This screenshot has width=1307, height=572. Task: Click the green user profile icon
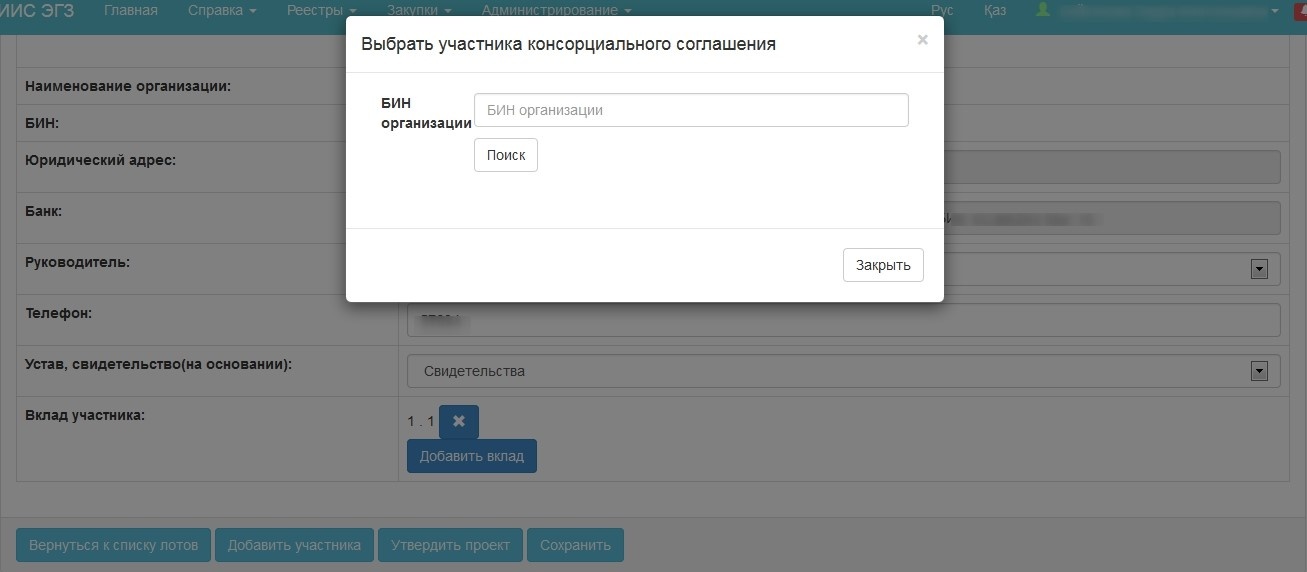pyautogui.click(x=1044, y=10)
